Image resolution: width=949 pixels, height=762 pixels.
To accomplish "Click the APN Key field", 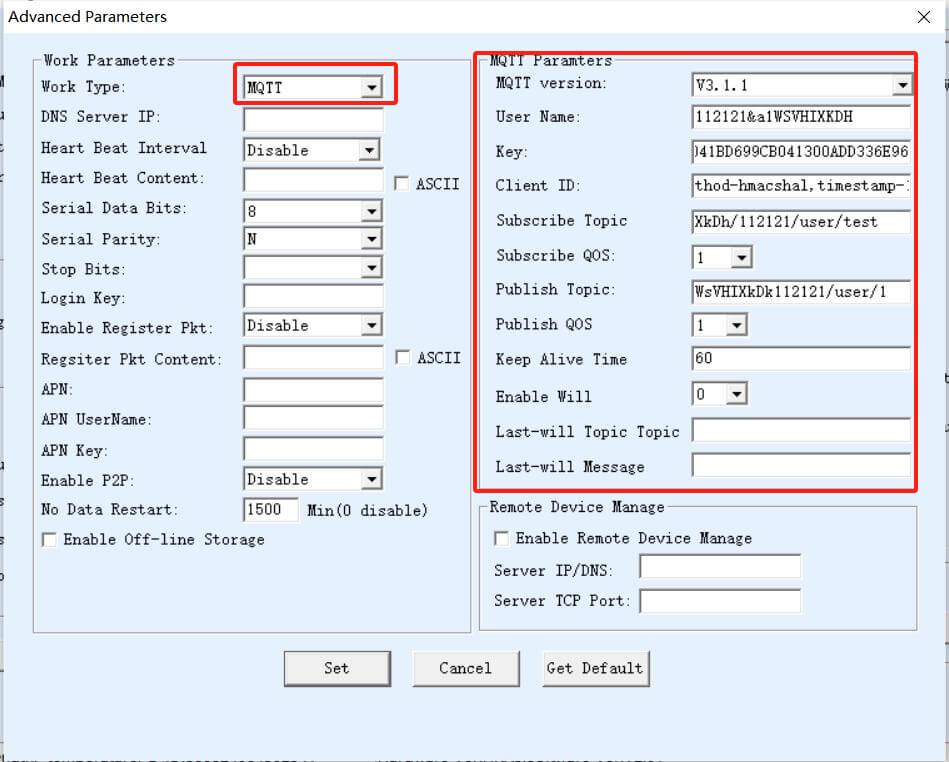I will tap(314, 449).
